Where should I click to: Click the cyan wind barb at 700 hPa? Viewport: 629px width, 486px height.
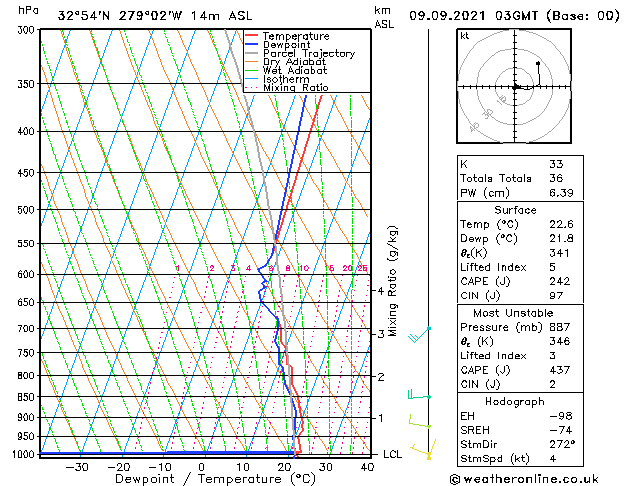(420, 335)
